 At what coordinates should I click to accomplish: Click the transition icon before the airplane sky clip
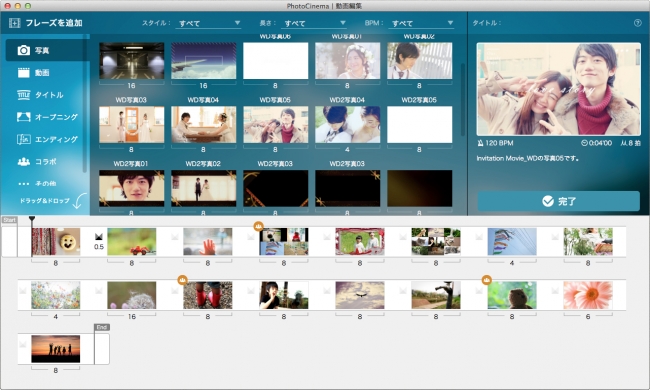[x=327, y=291]
